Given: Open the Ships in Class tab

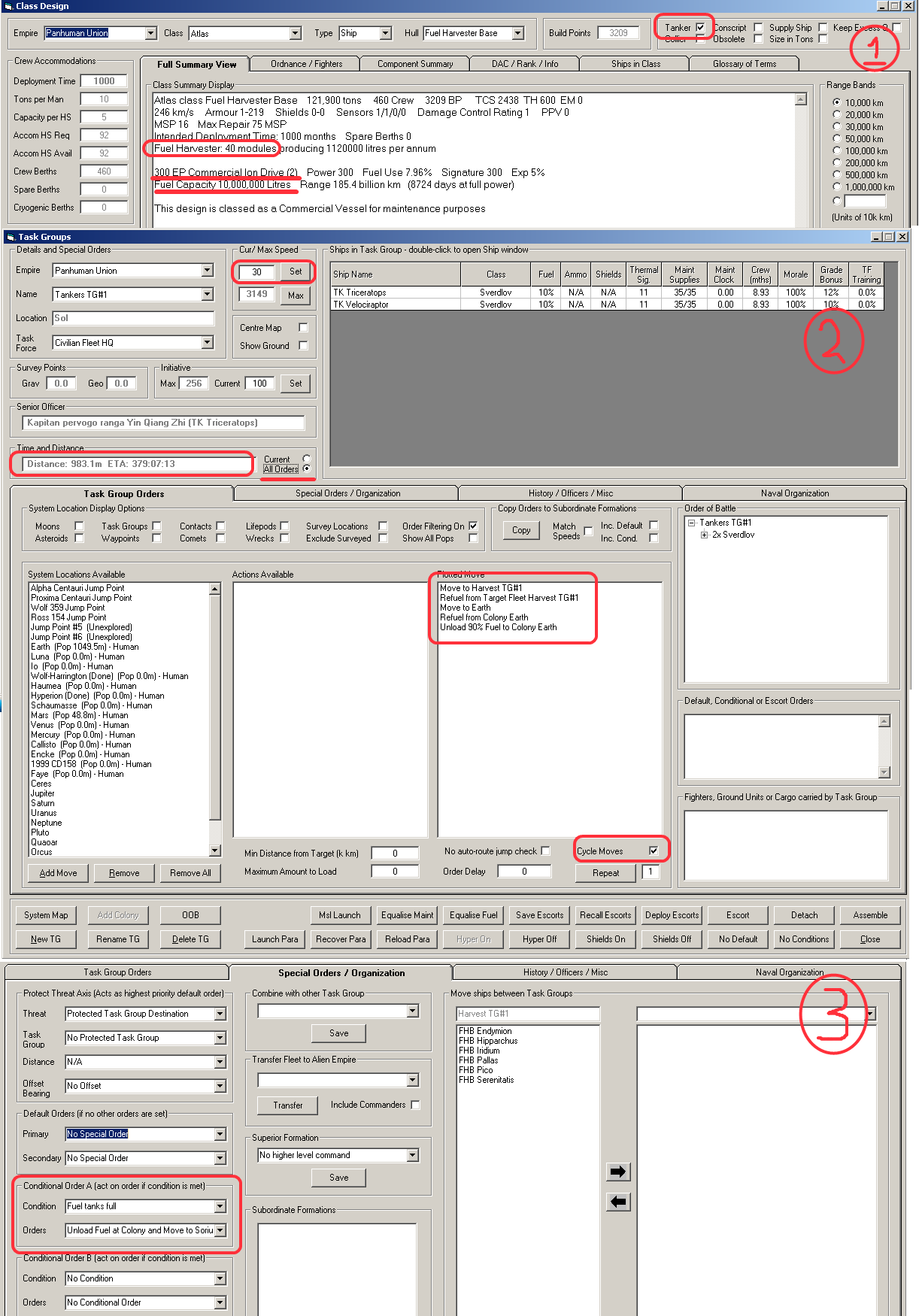Looking at the screenshot, I should click(x=635, y=64).
